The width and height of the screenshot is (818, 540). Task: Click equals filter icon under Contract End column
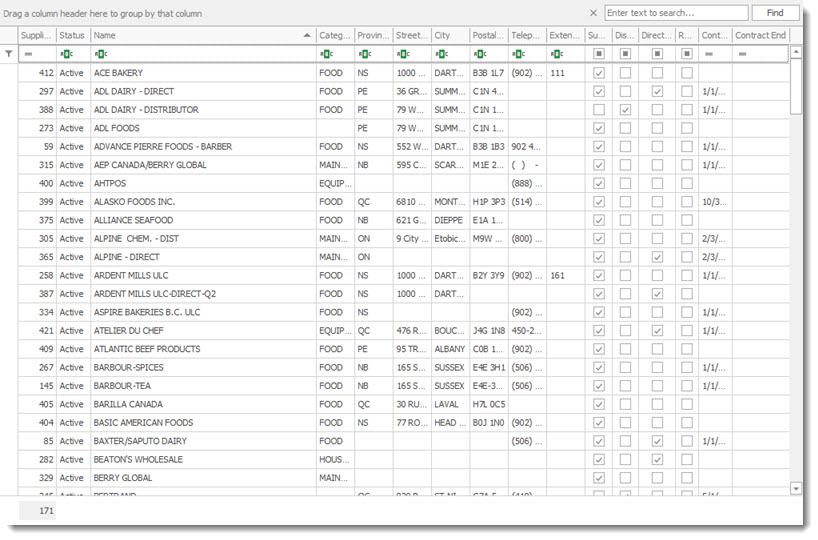tap(742, 54)
